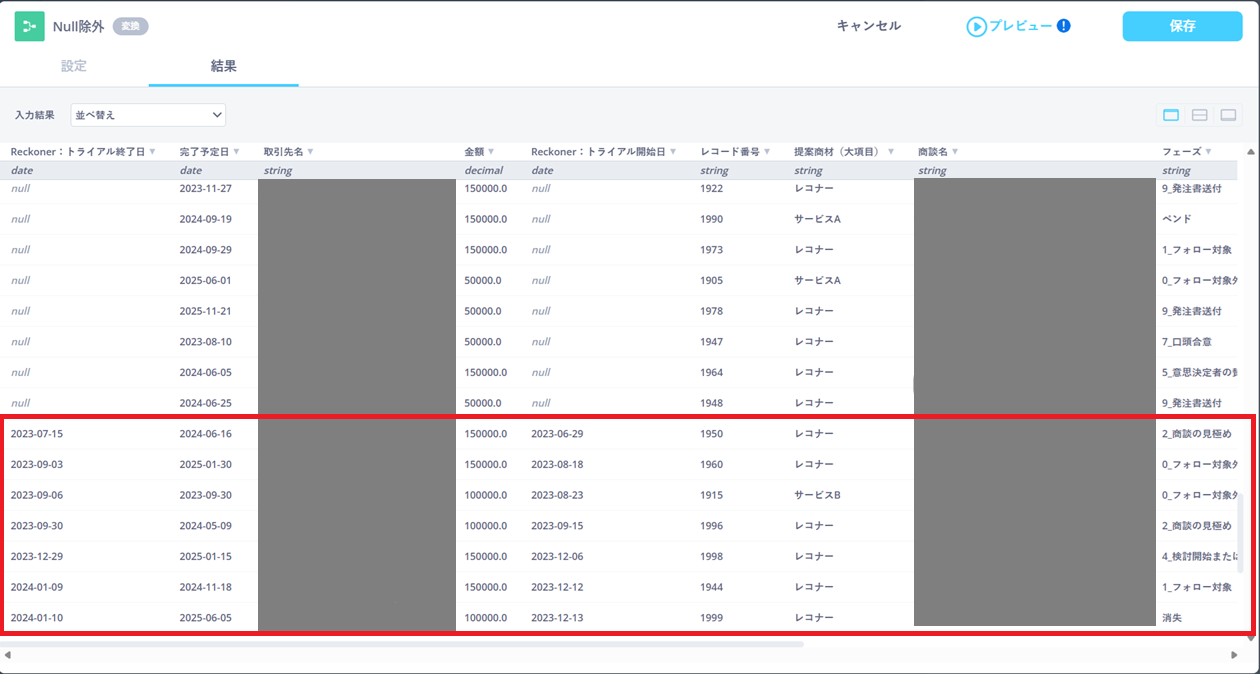Open filter arrow on 取引先名 column
This screenshot has height=674, width=1260.
click(311, 152)
